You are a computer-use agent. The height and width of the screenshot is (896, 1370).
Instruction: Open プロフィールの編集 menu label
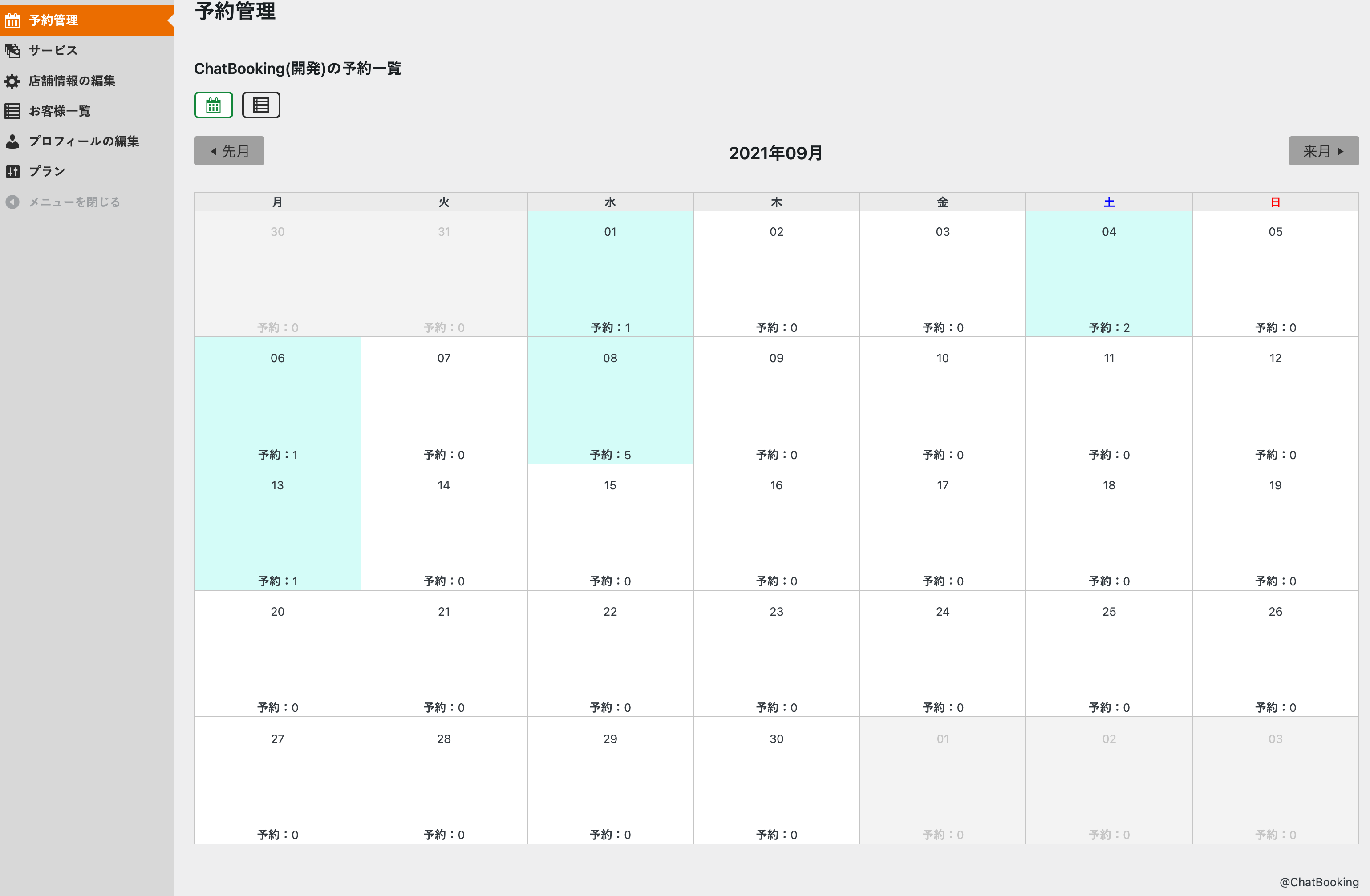point(84,141)
